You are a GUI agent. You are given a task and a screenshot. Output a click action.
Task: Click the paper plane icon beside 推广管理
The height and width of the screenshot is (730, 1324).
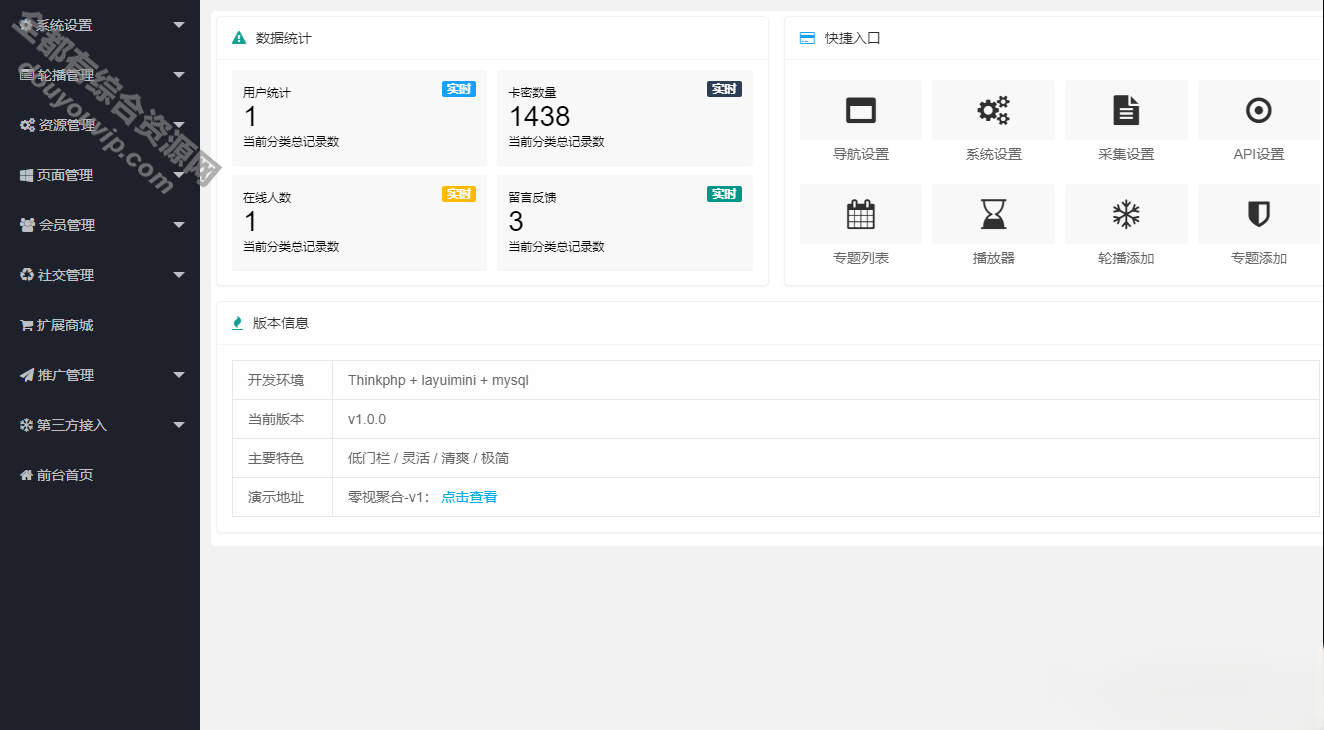[27, 375]
